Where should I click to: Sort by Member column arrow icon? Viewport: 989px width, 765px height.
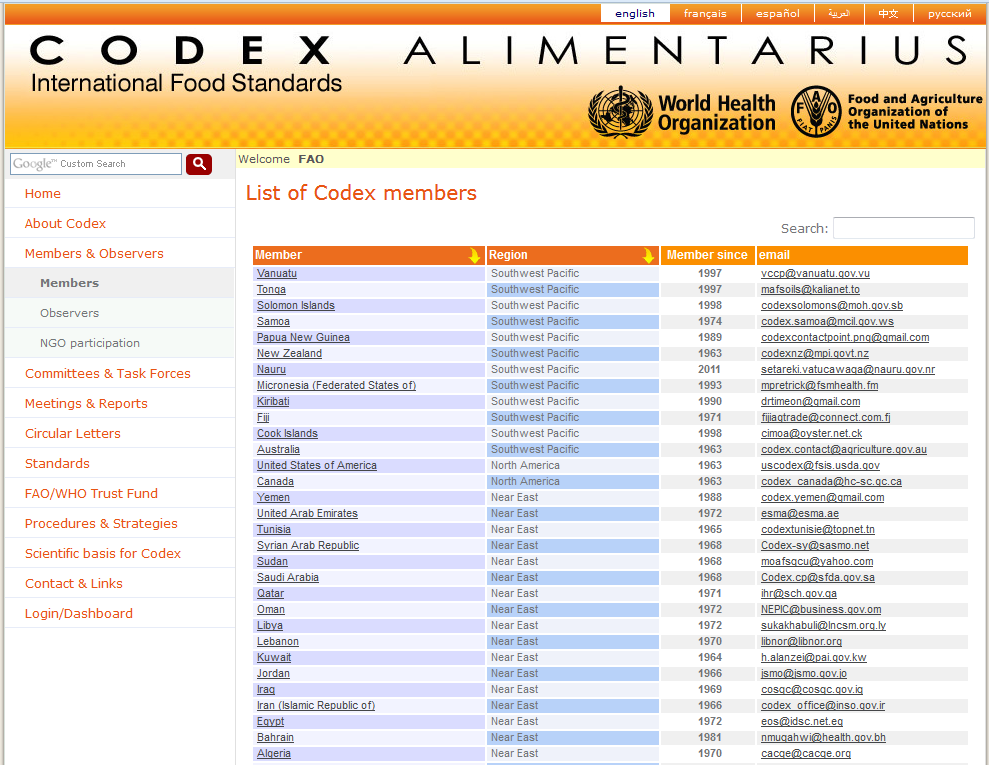[474, 256]
